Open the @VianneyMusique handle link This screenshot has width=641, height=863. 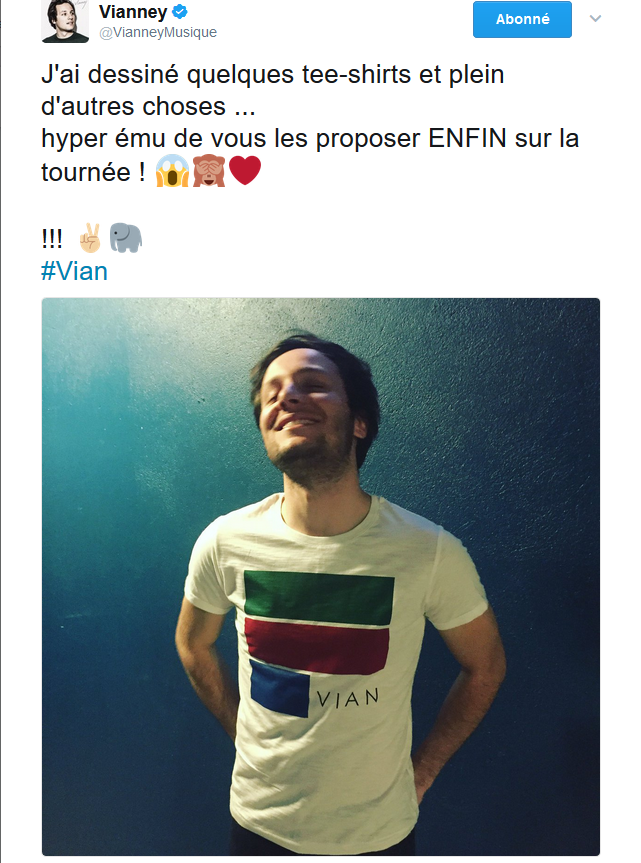click(158, 32)
